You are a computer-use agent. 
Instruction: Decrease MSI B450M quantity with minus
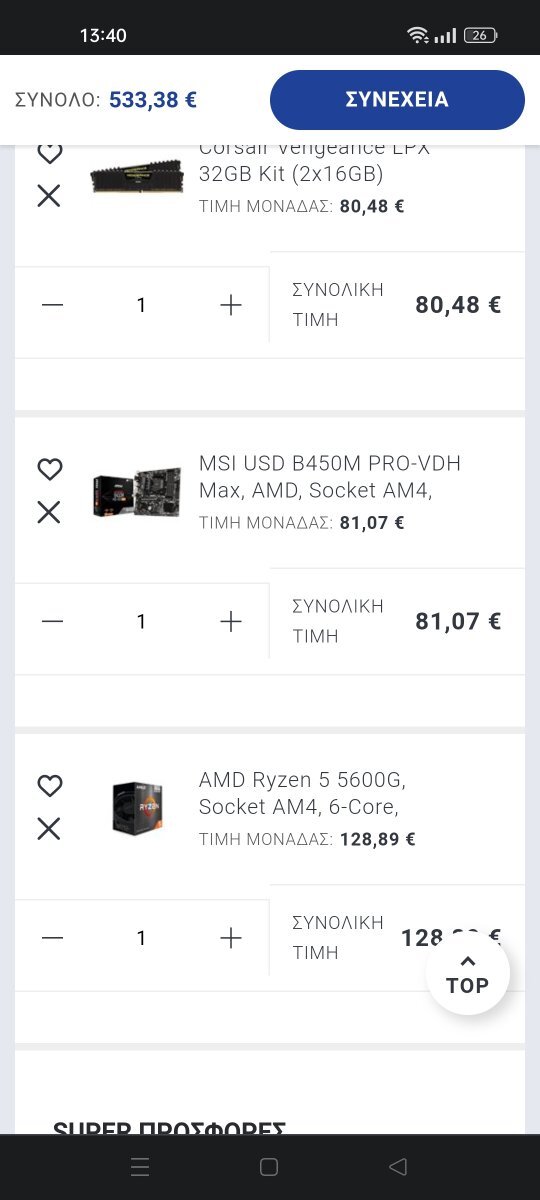(53, 622)
